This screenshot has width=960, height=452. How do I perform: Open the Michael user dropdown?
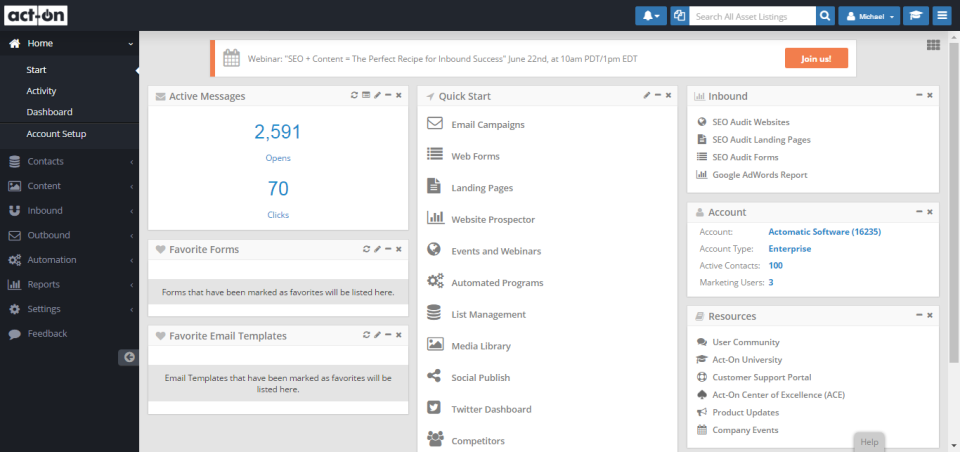click(x=868, y=16)
